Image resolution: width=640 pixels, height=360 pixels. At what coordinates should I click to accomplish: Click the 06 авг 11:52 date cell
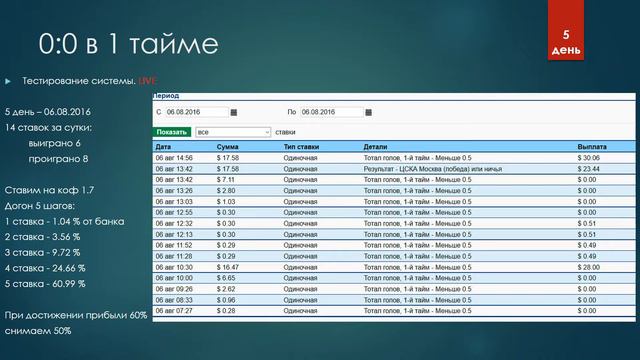pos(174,245)
